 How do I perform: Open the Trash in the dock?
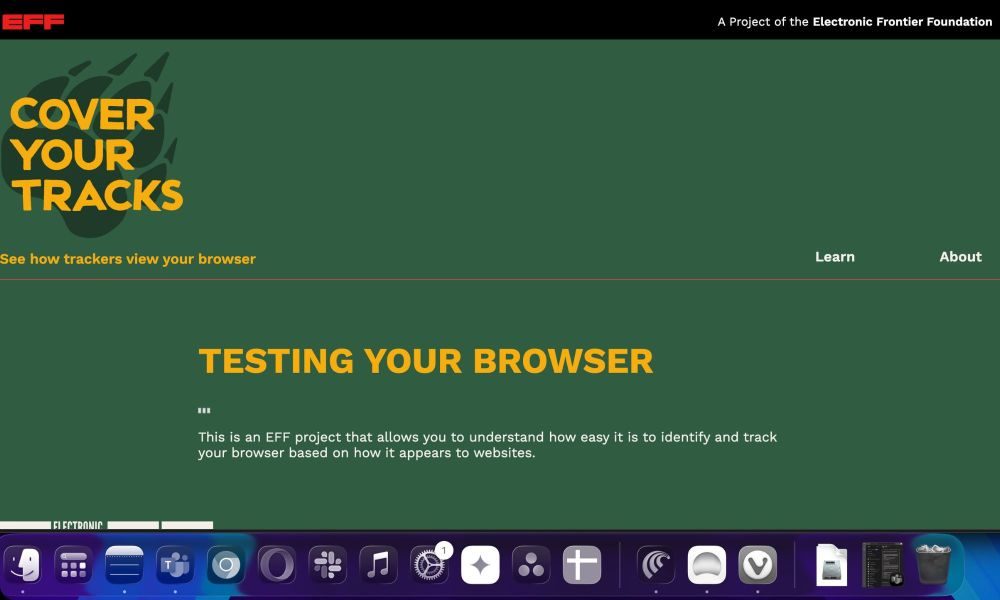pos(933,565)
